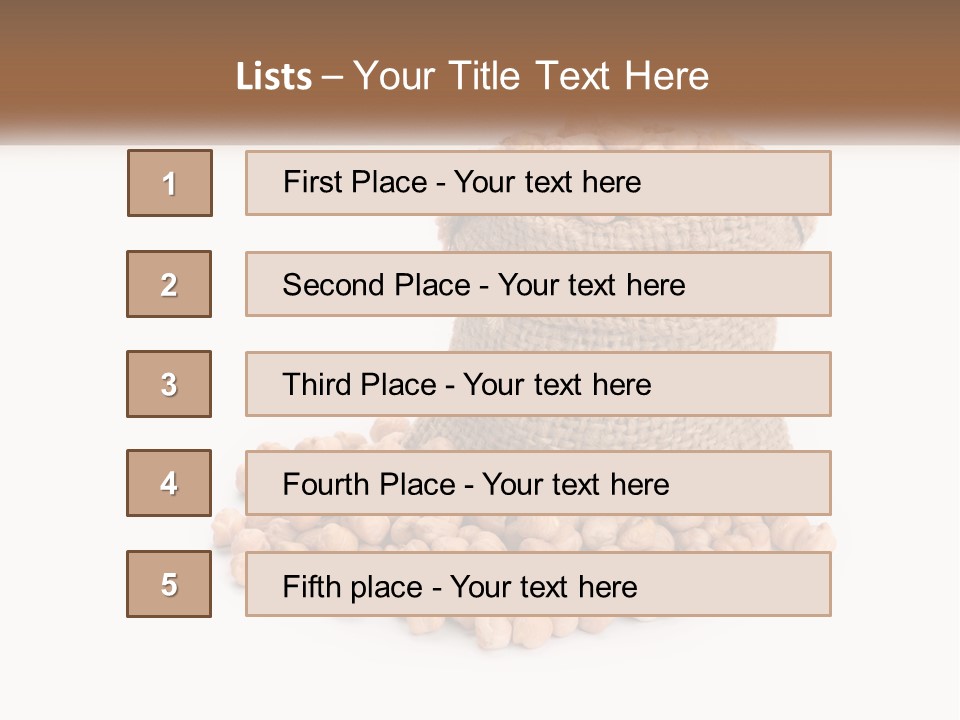The height and width of the screenshot is (720, 960).
Task: Click the bold word Lists in title
Action: click(x=274, y=77)
